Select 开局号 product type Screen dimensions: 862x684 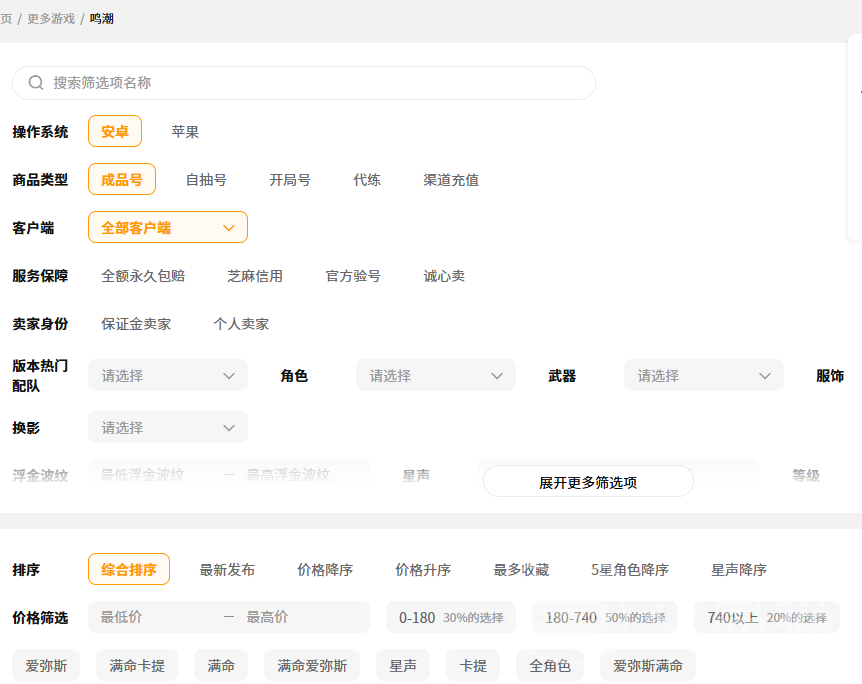coord(290,180)
